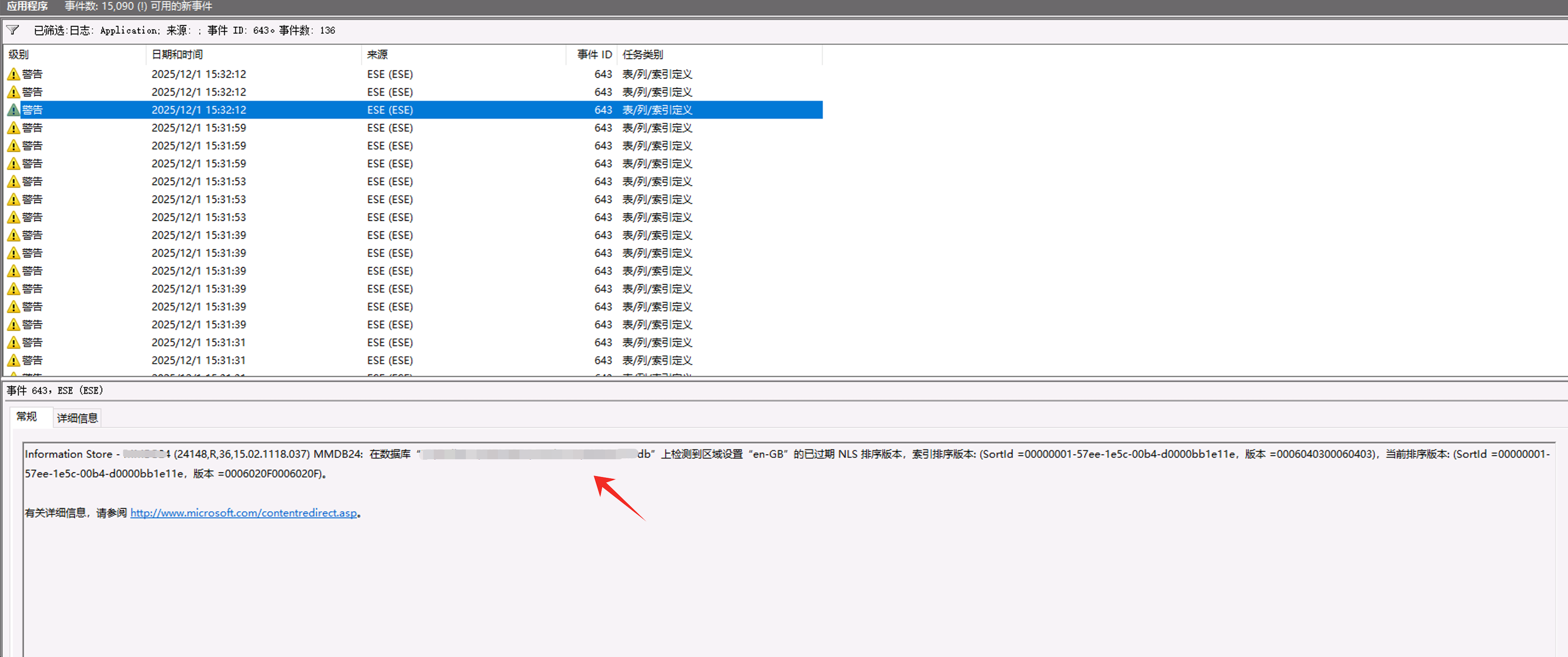
Task: Click the Information Store event description text
Action: (x=69, y=454)
